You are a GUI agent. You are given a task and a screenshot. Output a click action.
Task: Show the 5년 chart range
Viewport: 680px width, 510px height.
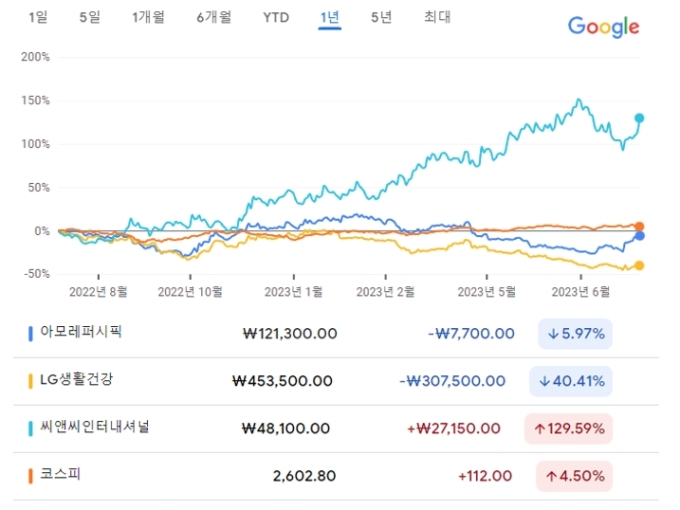point(382,17)
